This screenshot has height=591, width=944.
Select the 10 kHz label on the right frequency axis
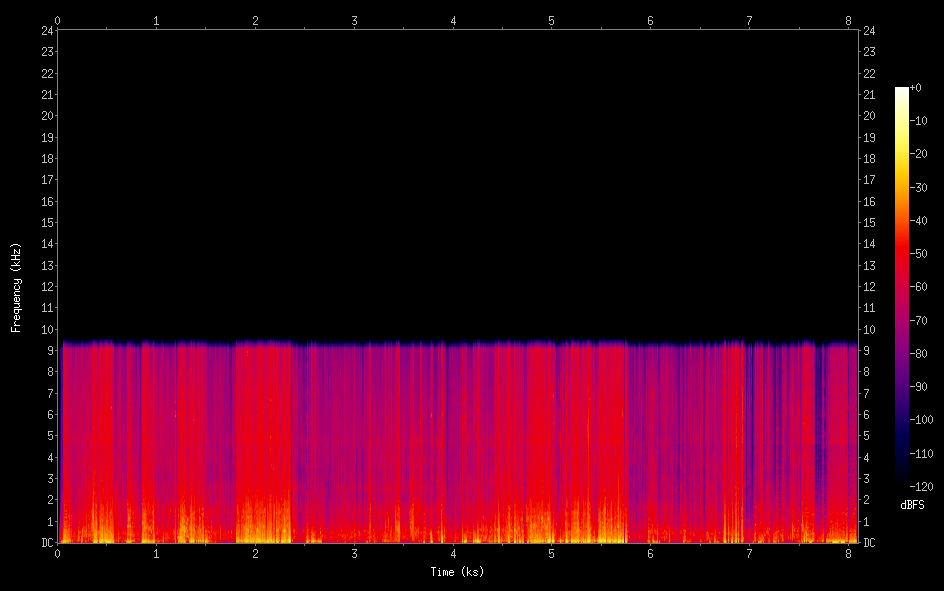click(869, 330)
